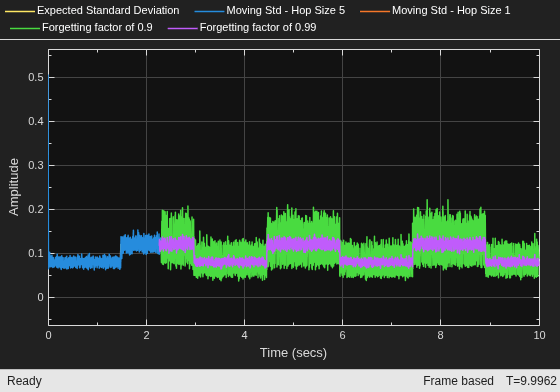Click the purple forgetting factor 0.99 line swatch

point(182,28)
